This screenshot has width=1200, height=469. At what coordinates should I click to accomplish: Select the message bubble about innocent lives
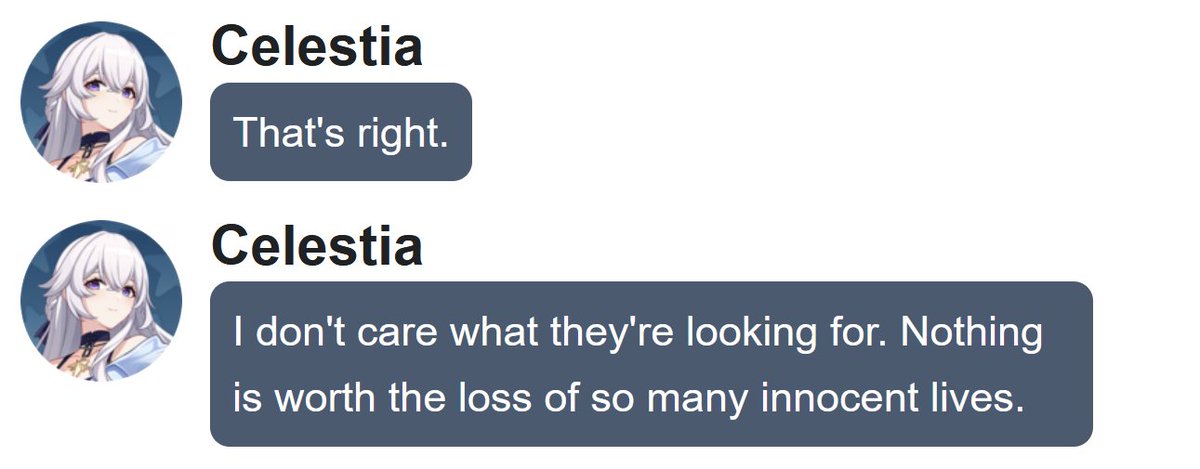coord(651,364)
